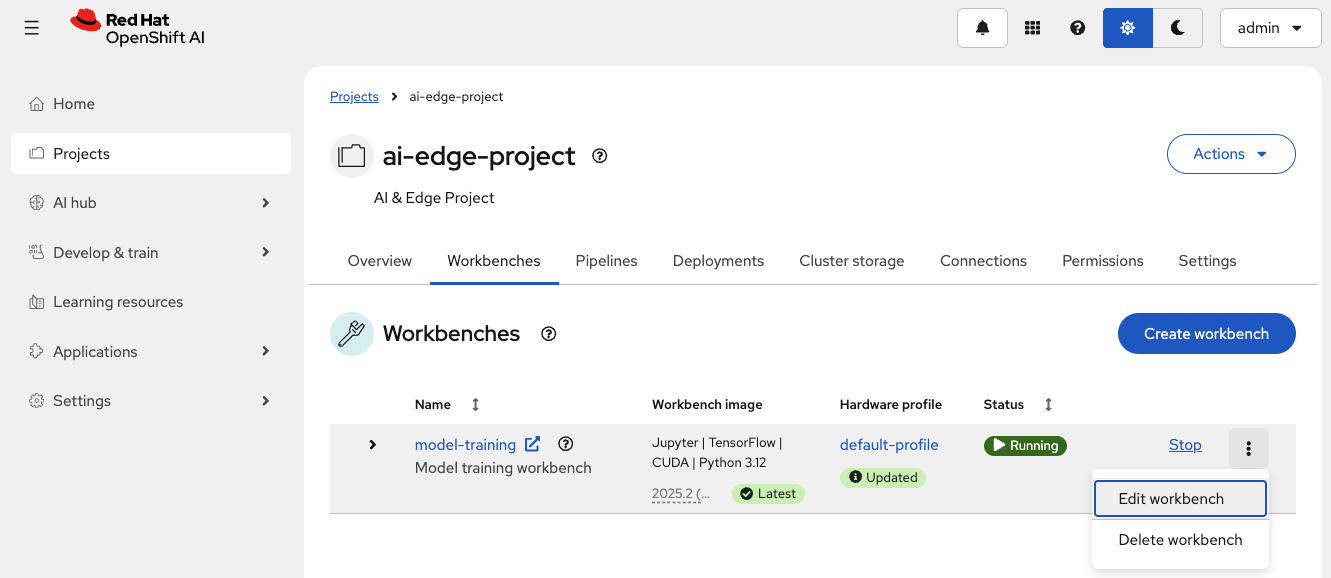The image size is (1331, 578).
Task: Open the application launcher grid icon
Action: pyautogui.click(x=1033, y=28)
